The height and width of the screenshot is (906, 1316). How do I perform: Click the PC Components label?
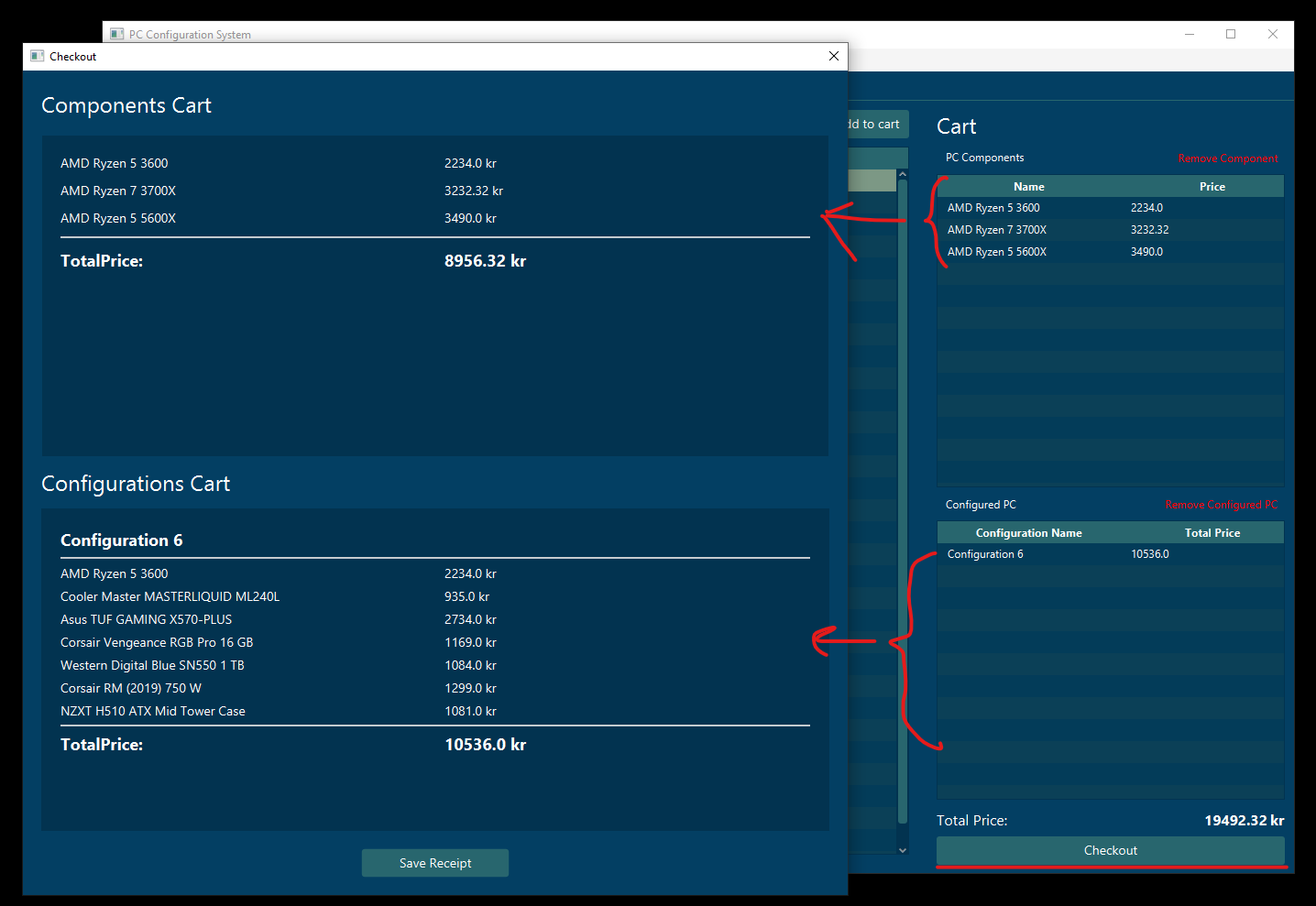(985, 158)
